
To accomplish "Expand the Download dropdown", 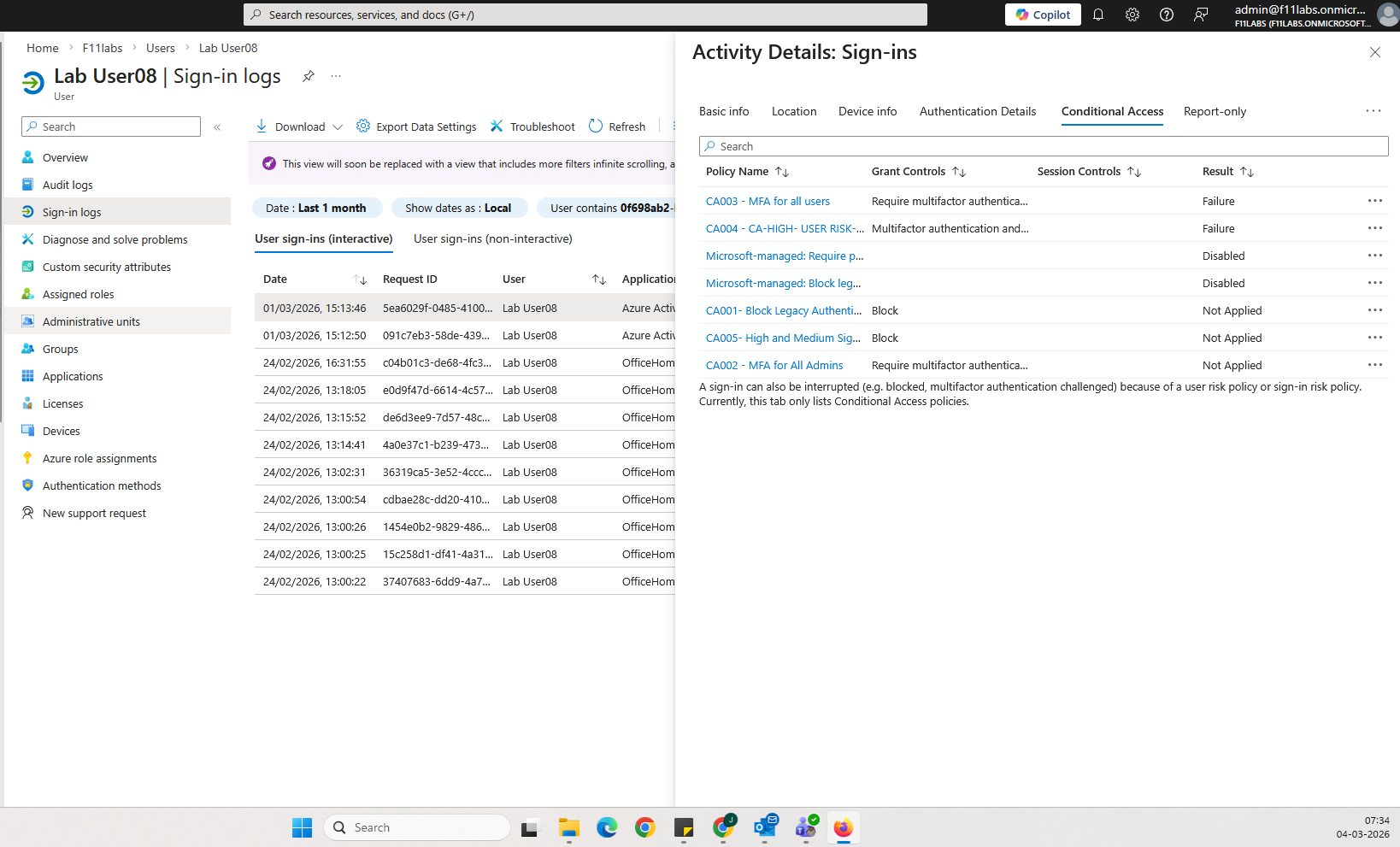I will click(x=338, y=127).
